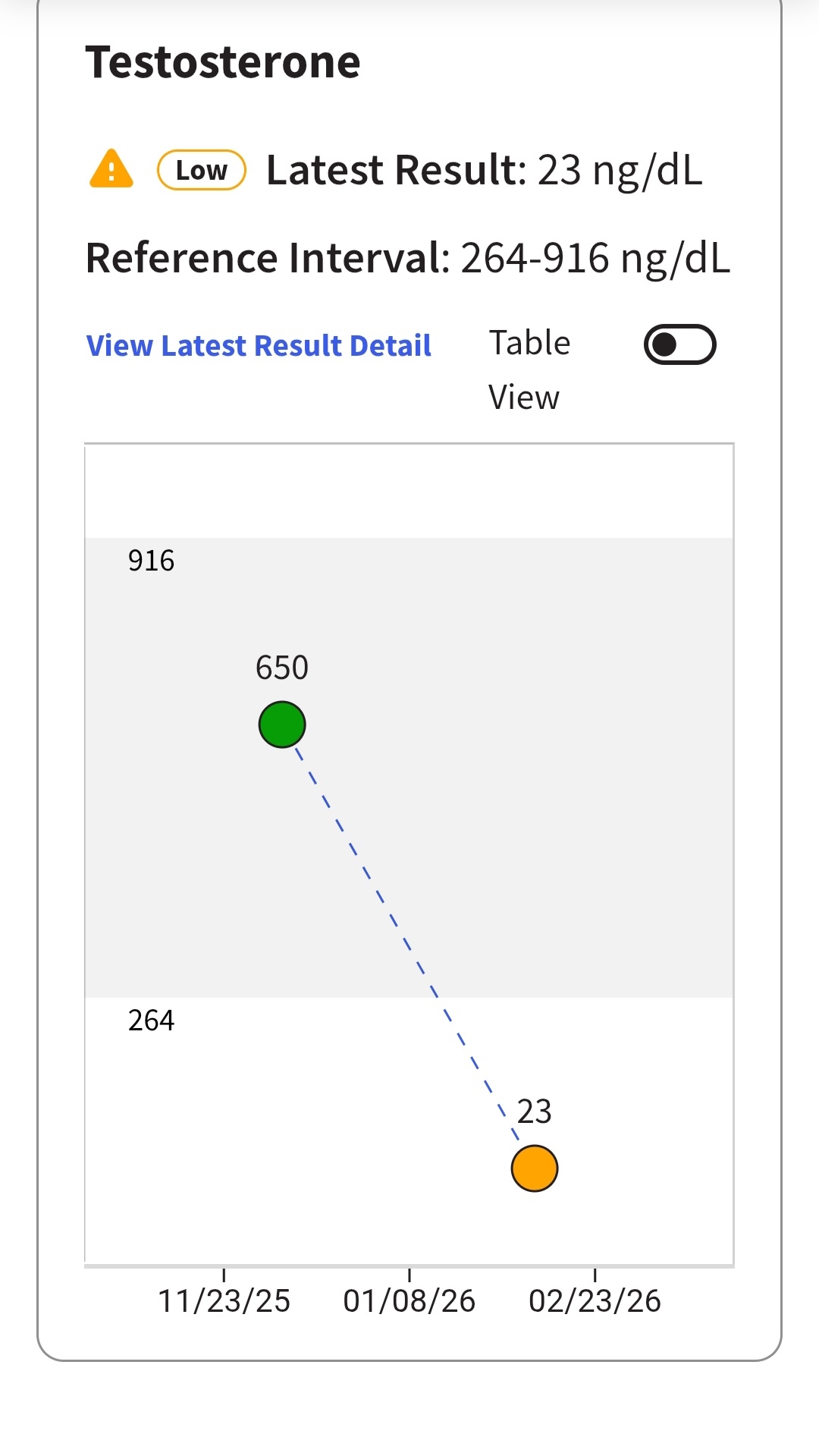The width and height of the screenshot is (819, 1456).
Task: Select the orange 23 data point
Action: 535,1168
